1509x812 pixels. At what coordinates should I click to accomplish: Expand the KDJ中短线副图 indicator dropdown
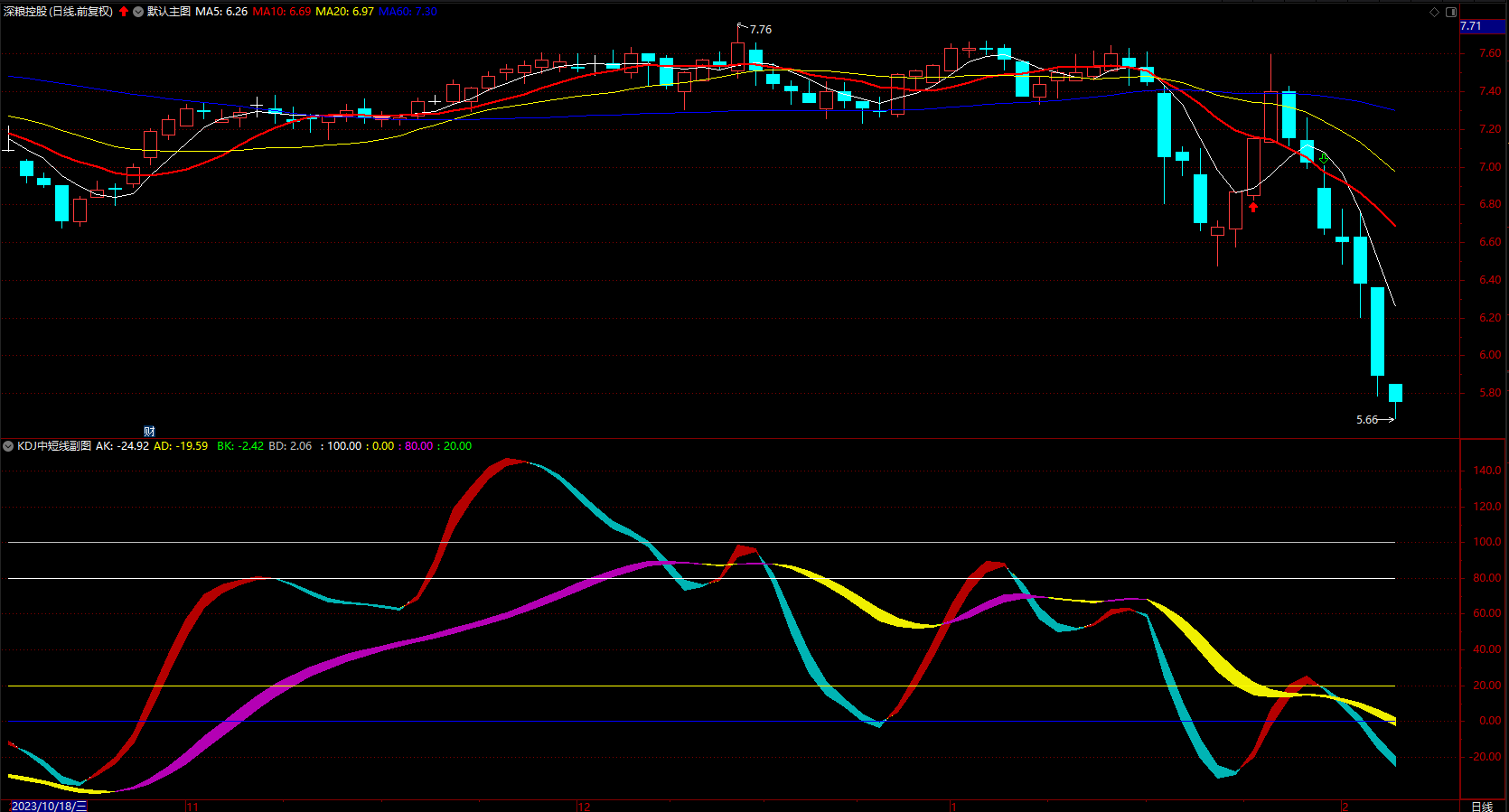pyautogui.click(x=8, y=446)
